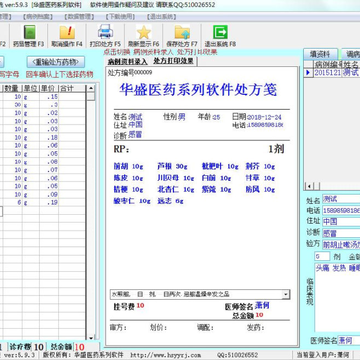Click the quantity cell showing 30
This screenshot has height=360, width=360.
click(12, 105)
